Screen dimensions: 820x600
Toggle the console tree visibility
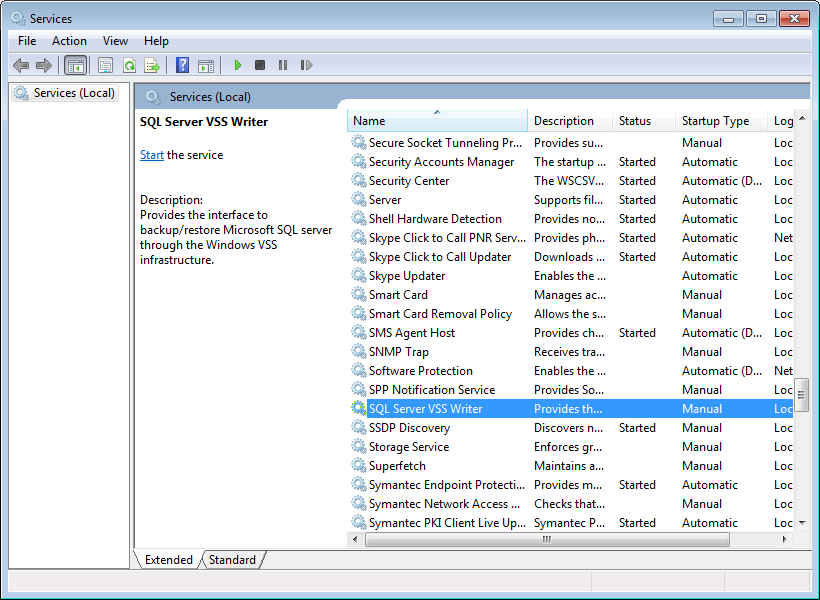(x=75, y=65)
